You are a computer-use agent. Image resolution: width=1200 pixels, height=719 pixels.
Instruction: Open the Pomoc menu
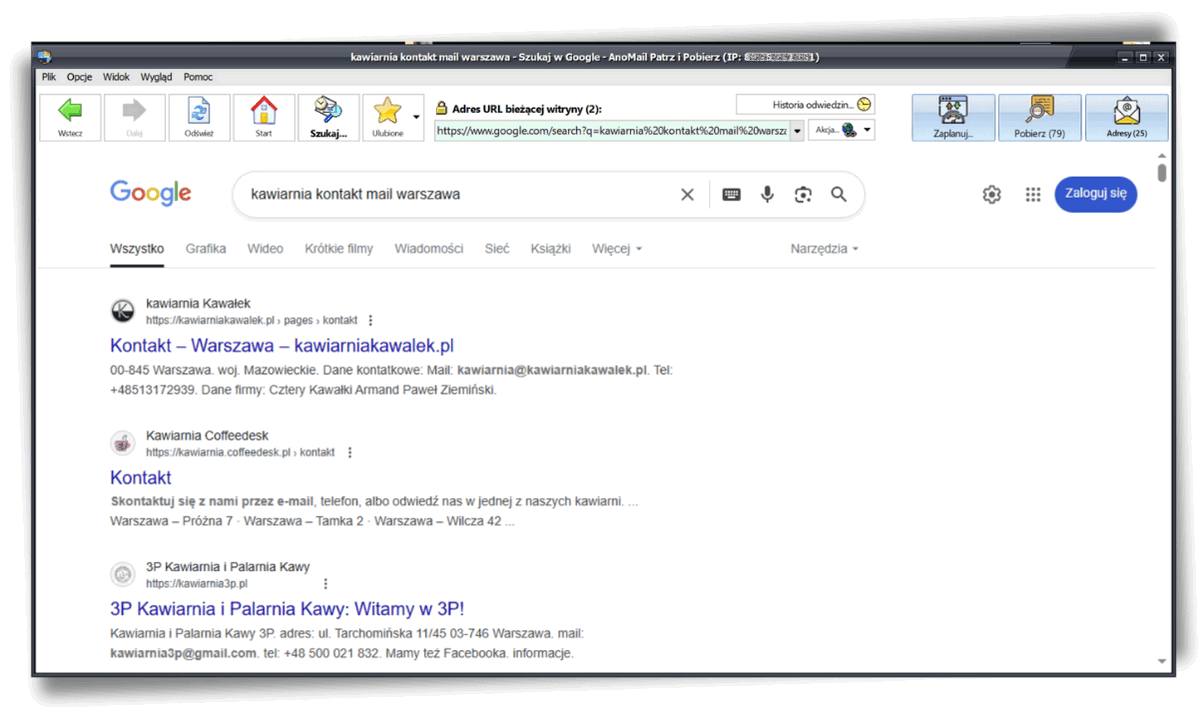(x=198, y=77)
